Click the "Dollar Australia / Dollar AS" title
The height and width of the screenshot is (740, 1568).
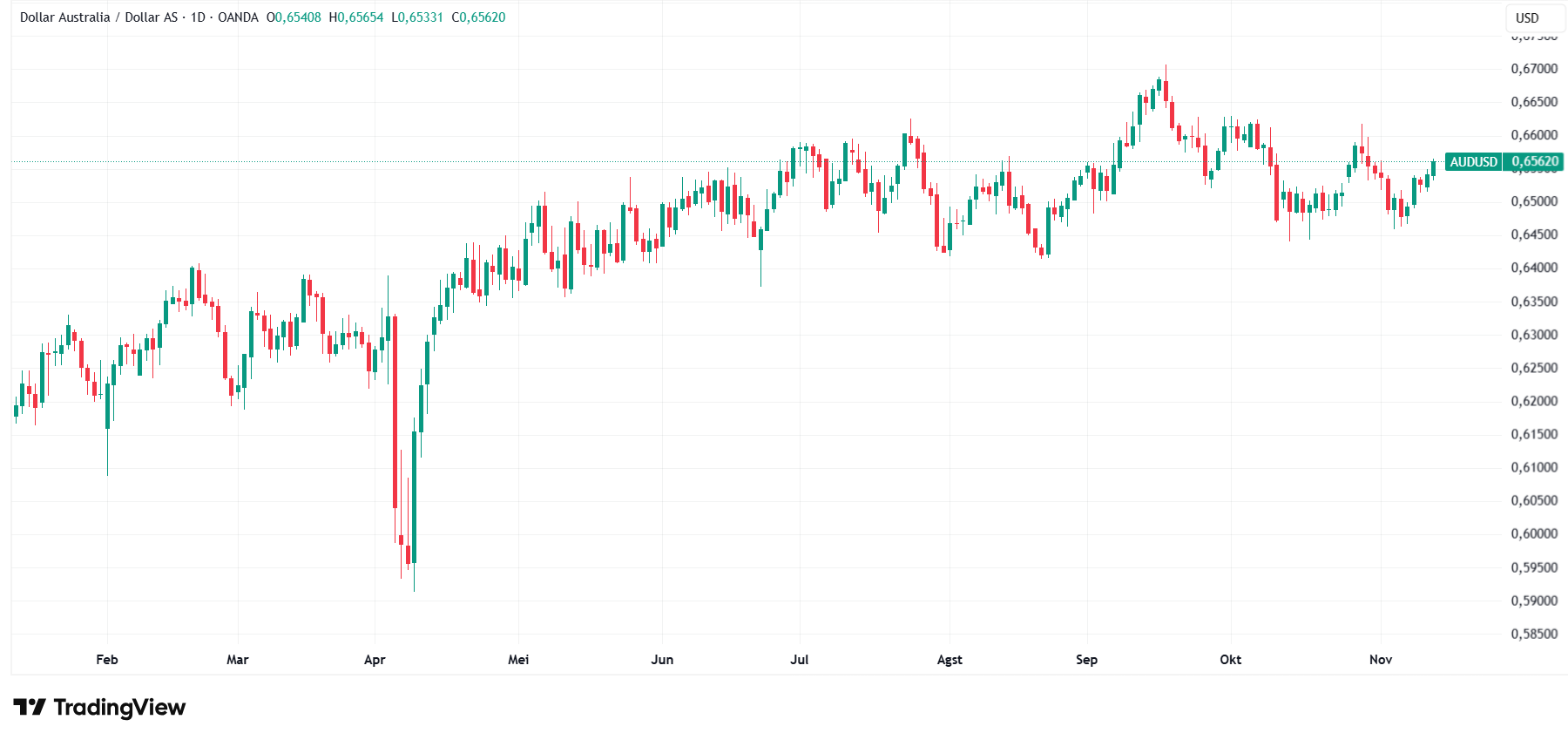pyautogui.click(x=98, y=17)
